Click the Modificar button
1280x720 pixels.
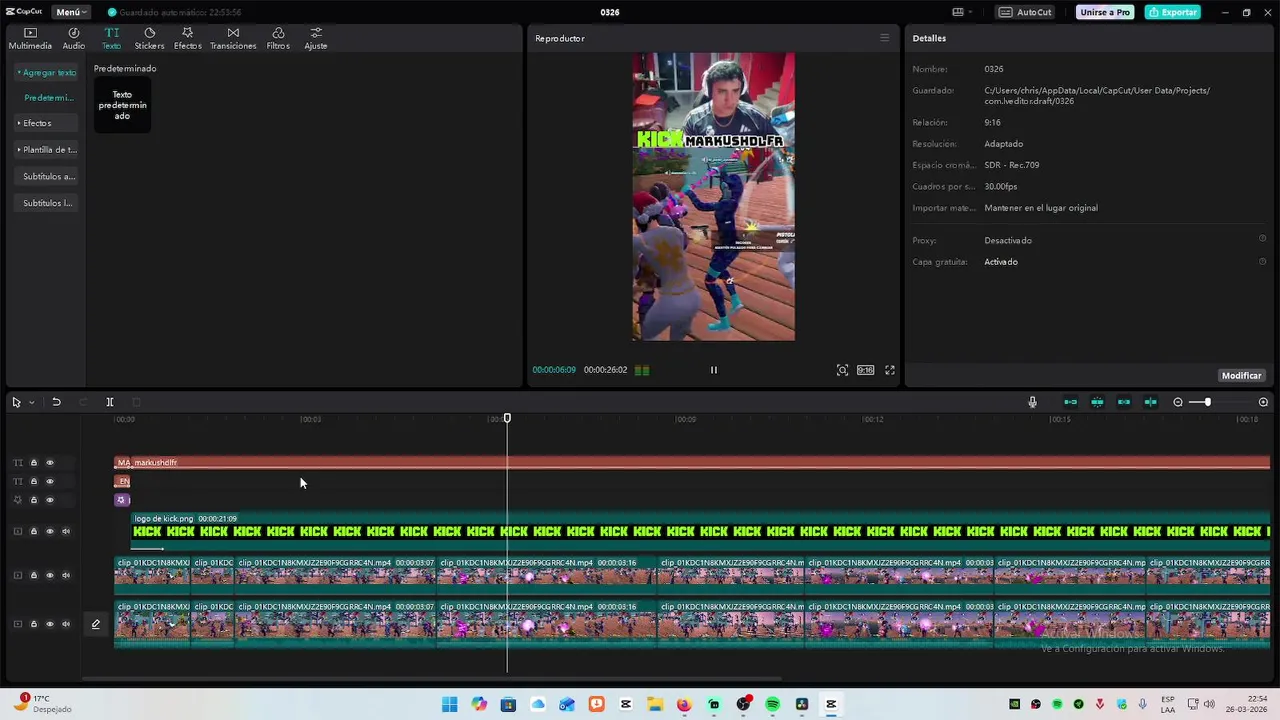pos(1241,376)
